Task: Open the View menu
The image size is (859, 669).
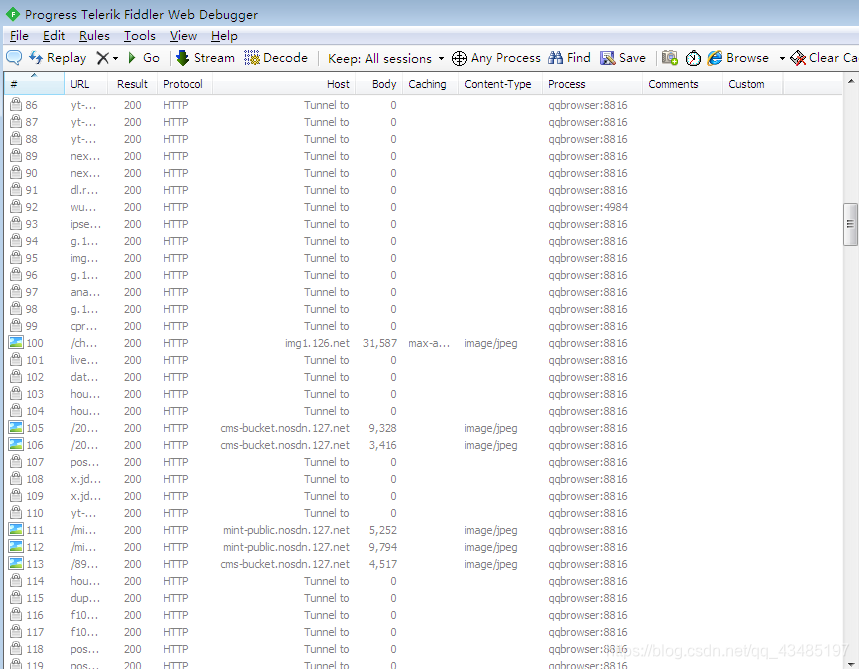Action: point(183,36)
